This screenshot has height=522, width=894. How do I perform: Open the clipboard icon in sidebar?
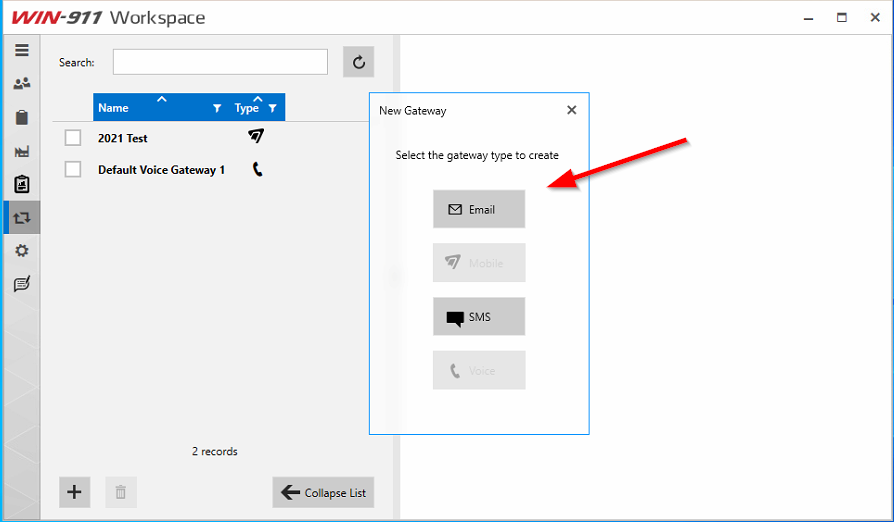[22, 117]
